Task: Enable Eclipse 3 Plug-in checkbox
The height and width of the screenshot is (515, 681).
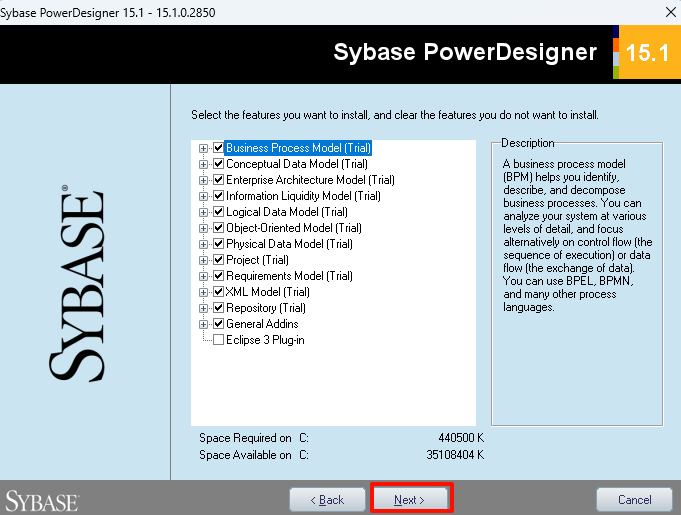Action: click(x=218, y=340)
